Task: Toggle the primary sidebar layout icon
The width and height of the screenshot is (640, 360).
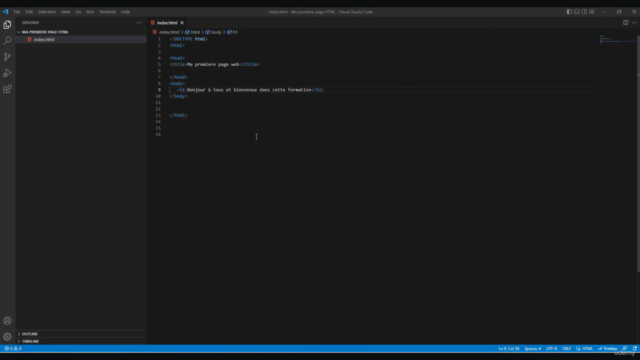Action: 569,12
